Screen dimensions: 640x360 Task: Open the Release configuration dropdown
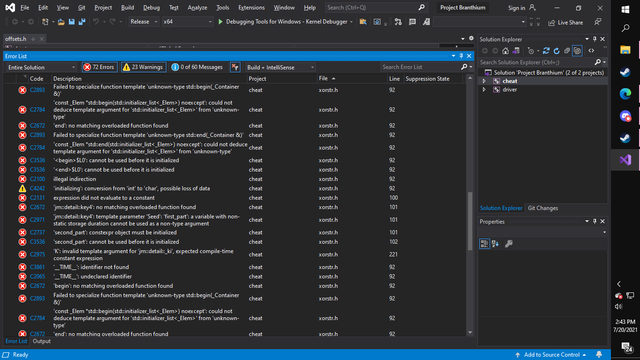[144, 22]
